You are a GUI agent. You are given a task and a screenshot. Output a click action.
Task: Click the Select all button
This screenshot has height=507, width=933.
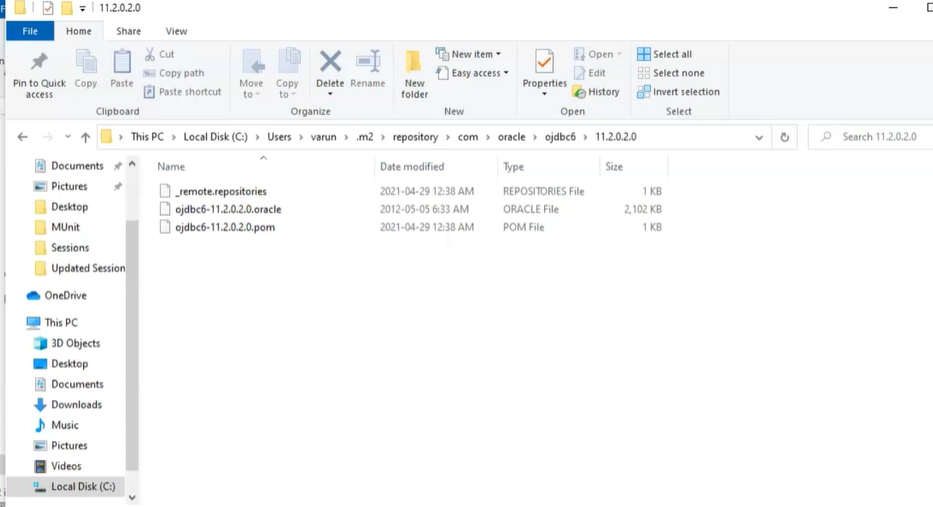(665, 54)
